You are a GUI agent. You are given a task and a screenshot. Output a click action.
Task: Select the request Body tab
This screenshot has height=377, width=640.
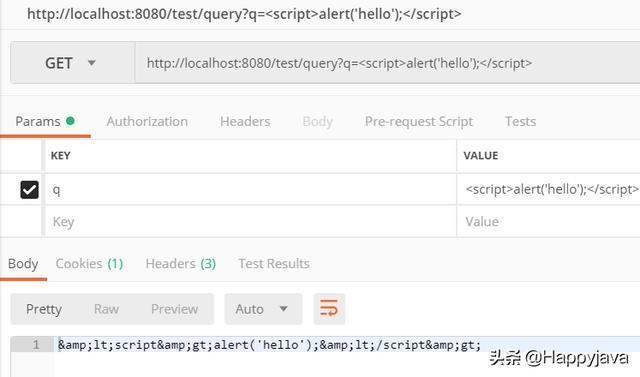click(318, 121)
